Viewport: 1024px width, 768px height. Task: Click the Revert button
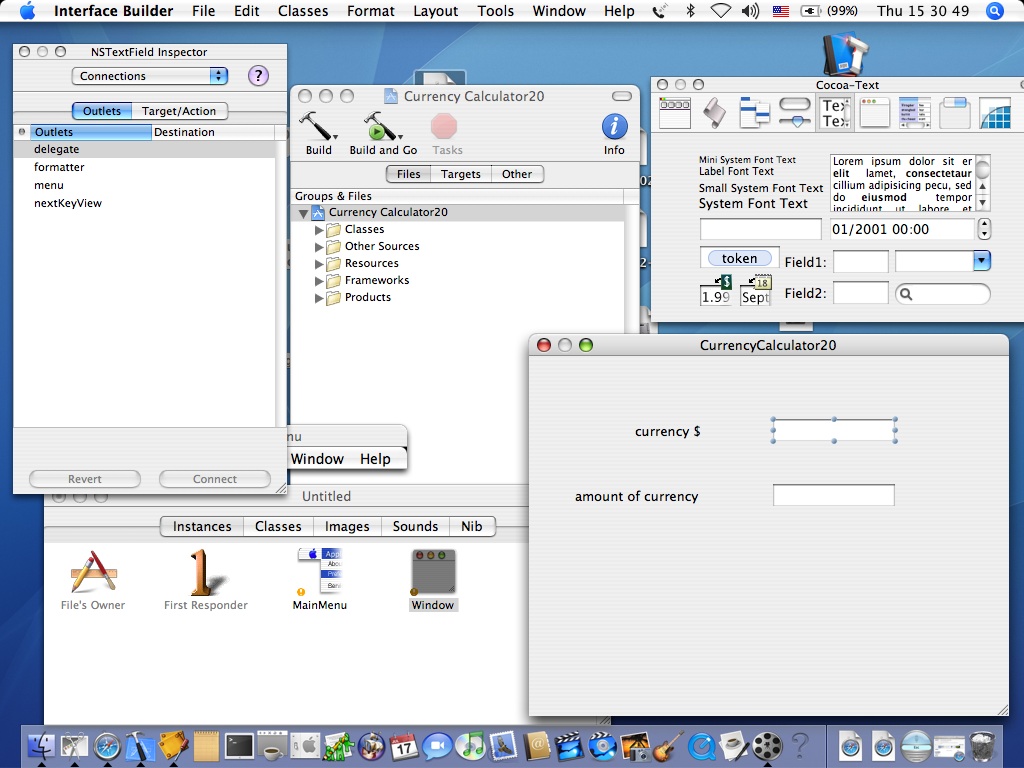85,479
